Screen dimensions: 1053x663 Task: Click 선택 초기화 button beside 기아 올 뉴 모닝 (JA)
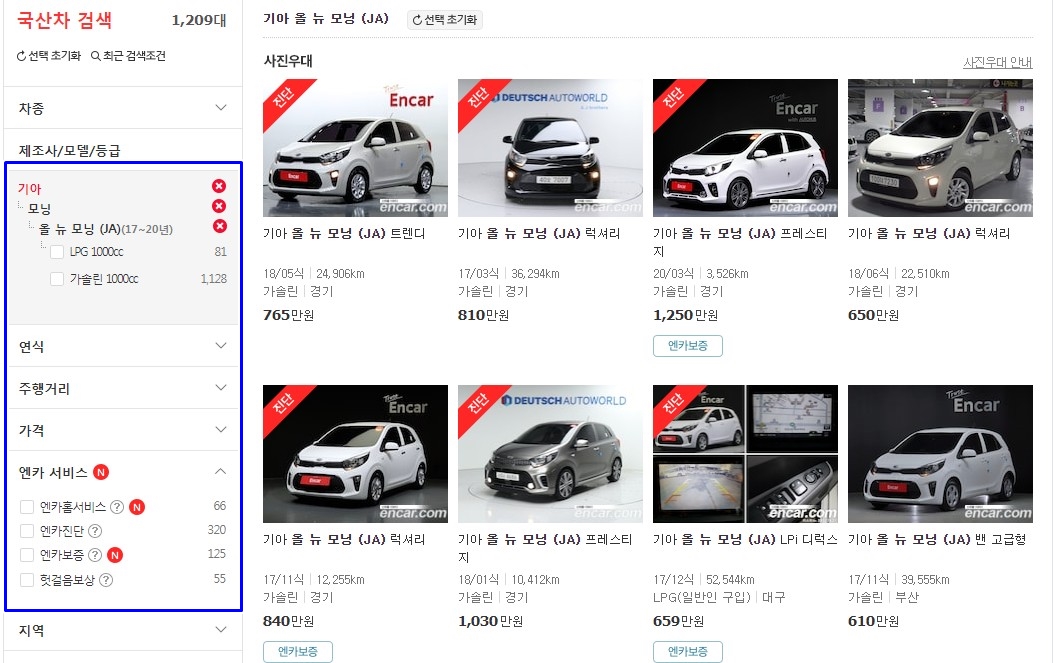(x=445, y=20)
